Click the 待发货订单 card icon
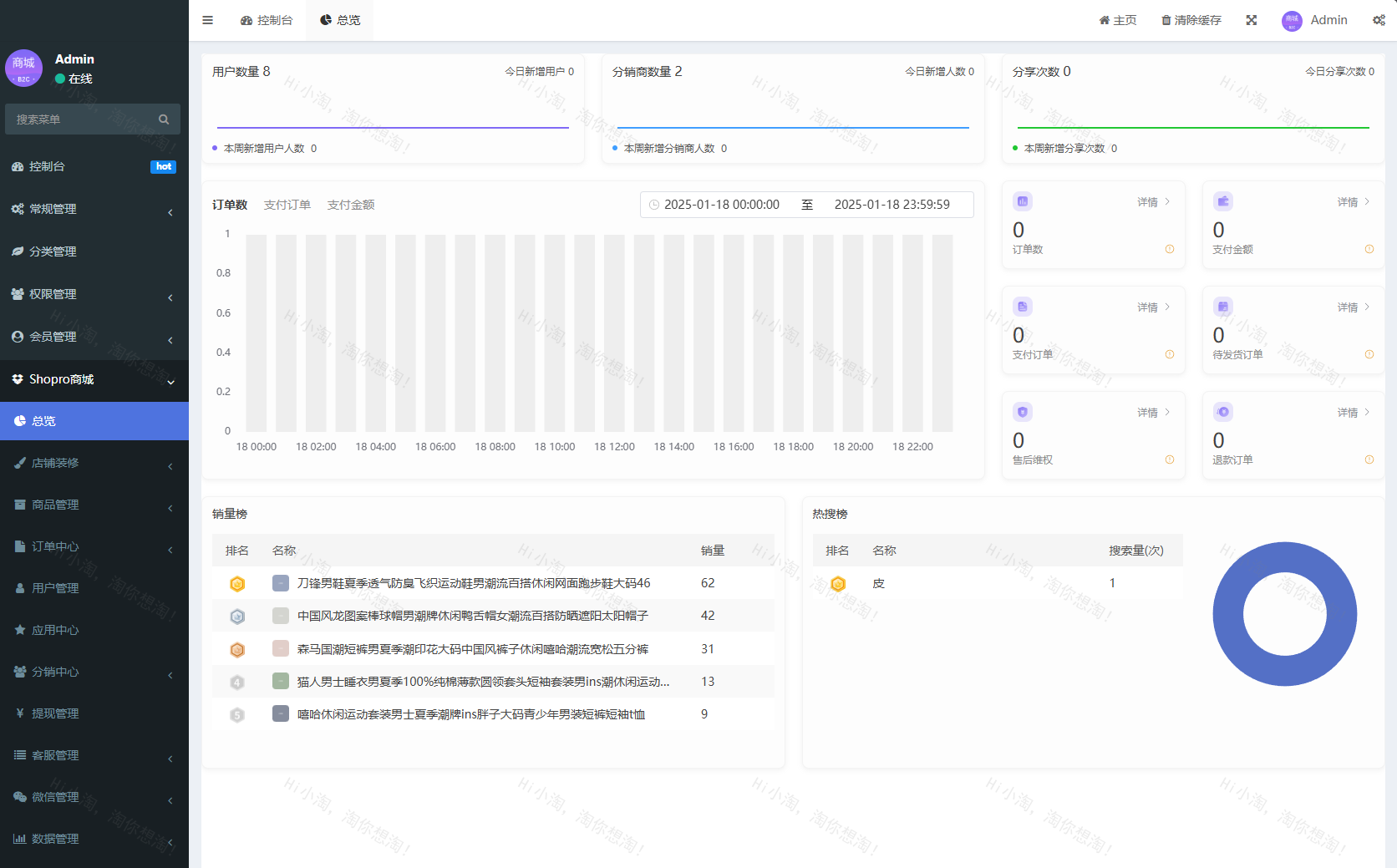 click(1223, 307)
